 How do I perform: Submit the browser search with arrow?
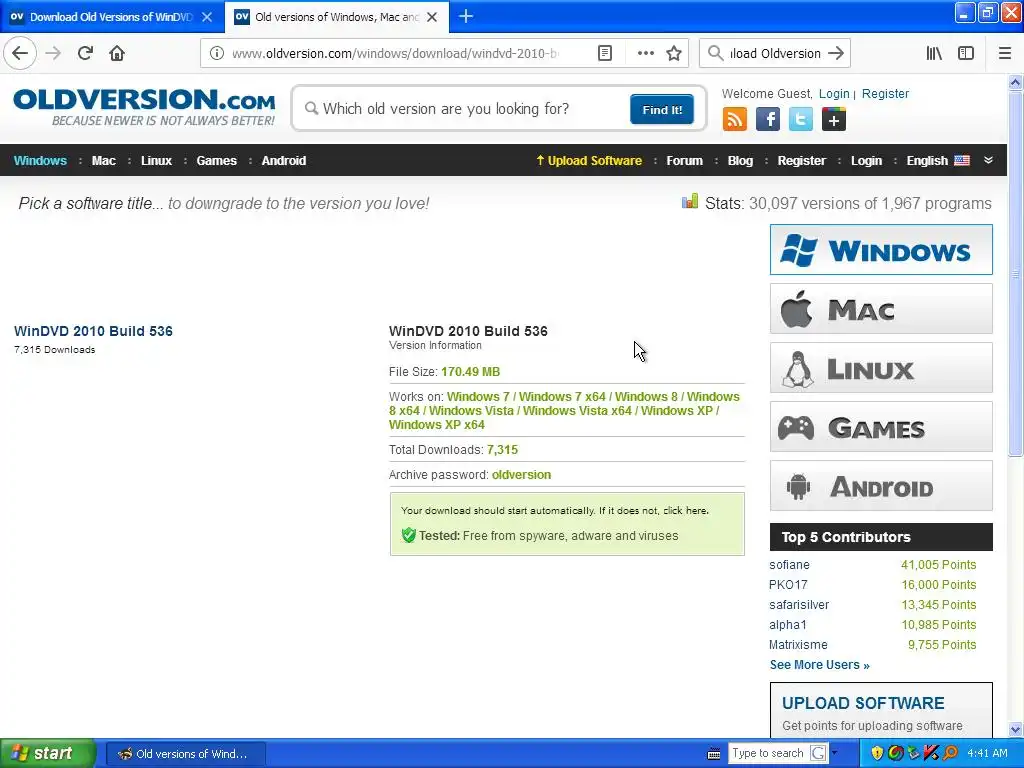click(836, 54)
